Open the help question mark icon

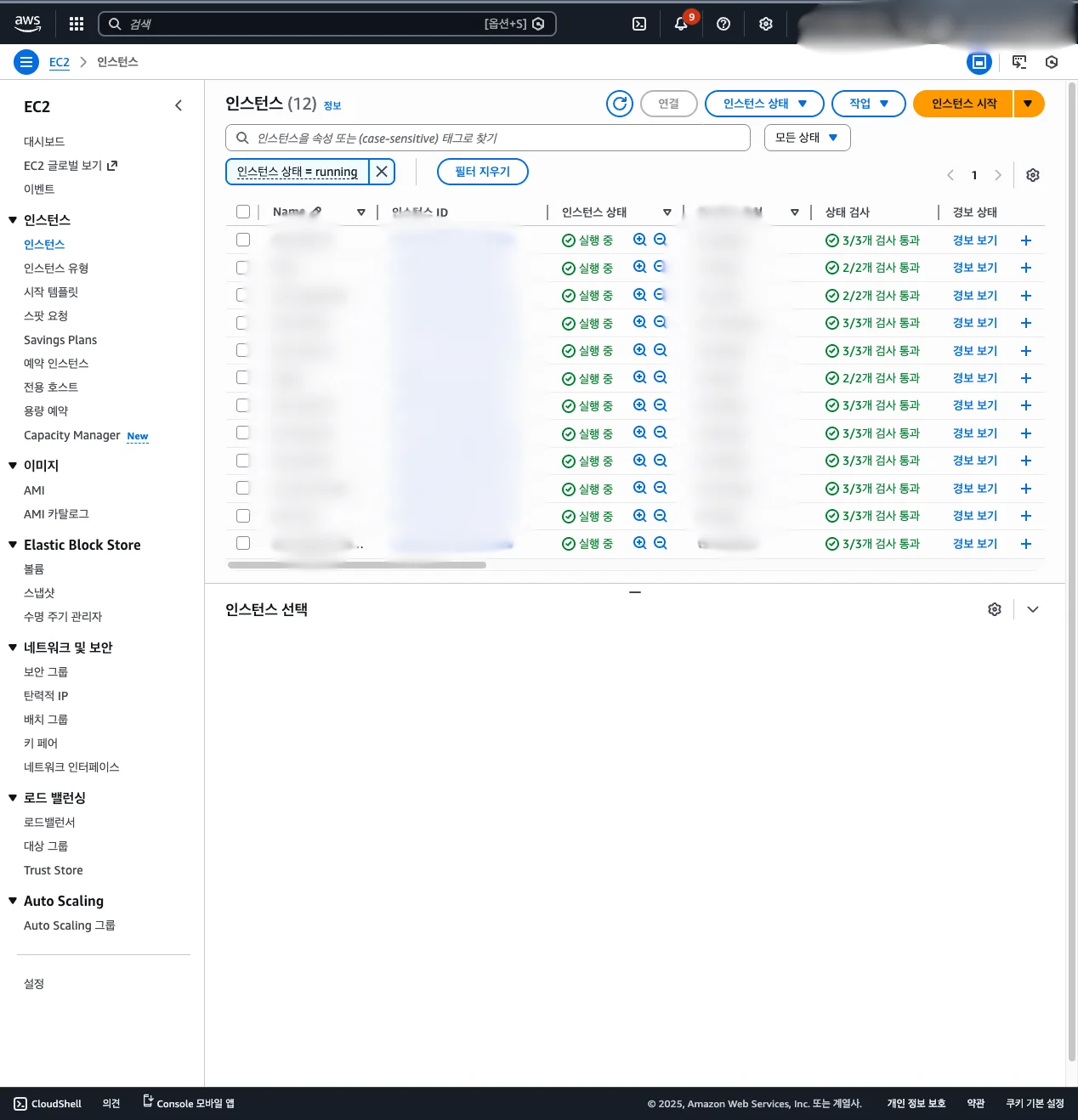(x=723, y=24)
